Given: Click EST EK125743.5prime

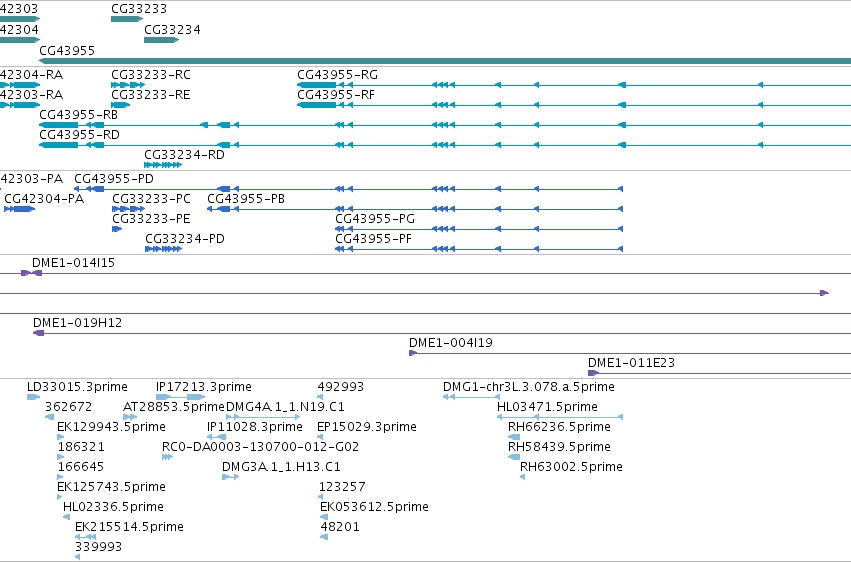Looking at the screenshot, I should (x=60, y=497).
